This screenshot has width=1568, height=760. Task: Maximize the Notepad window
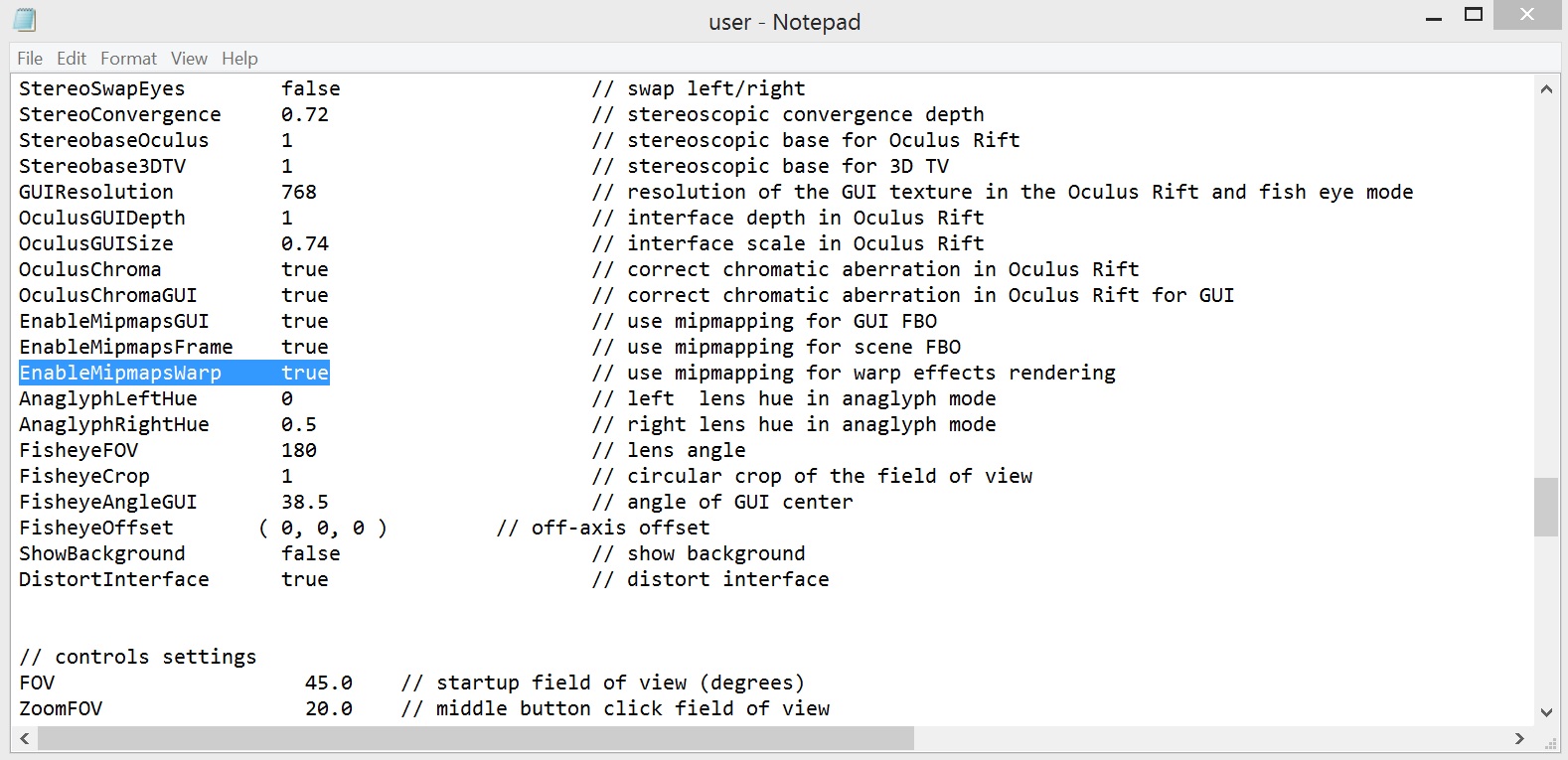tap(1474, 15)
